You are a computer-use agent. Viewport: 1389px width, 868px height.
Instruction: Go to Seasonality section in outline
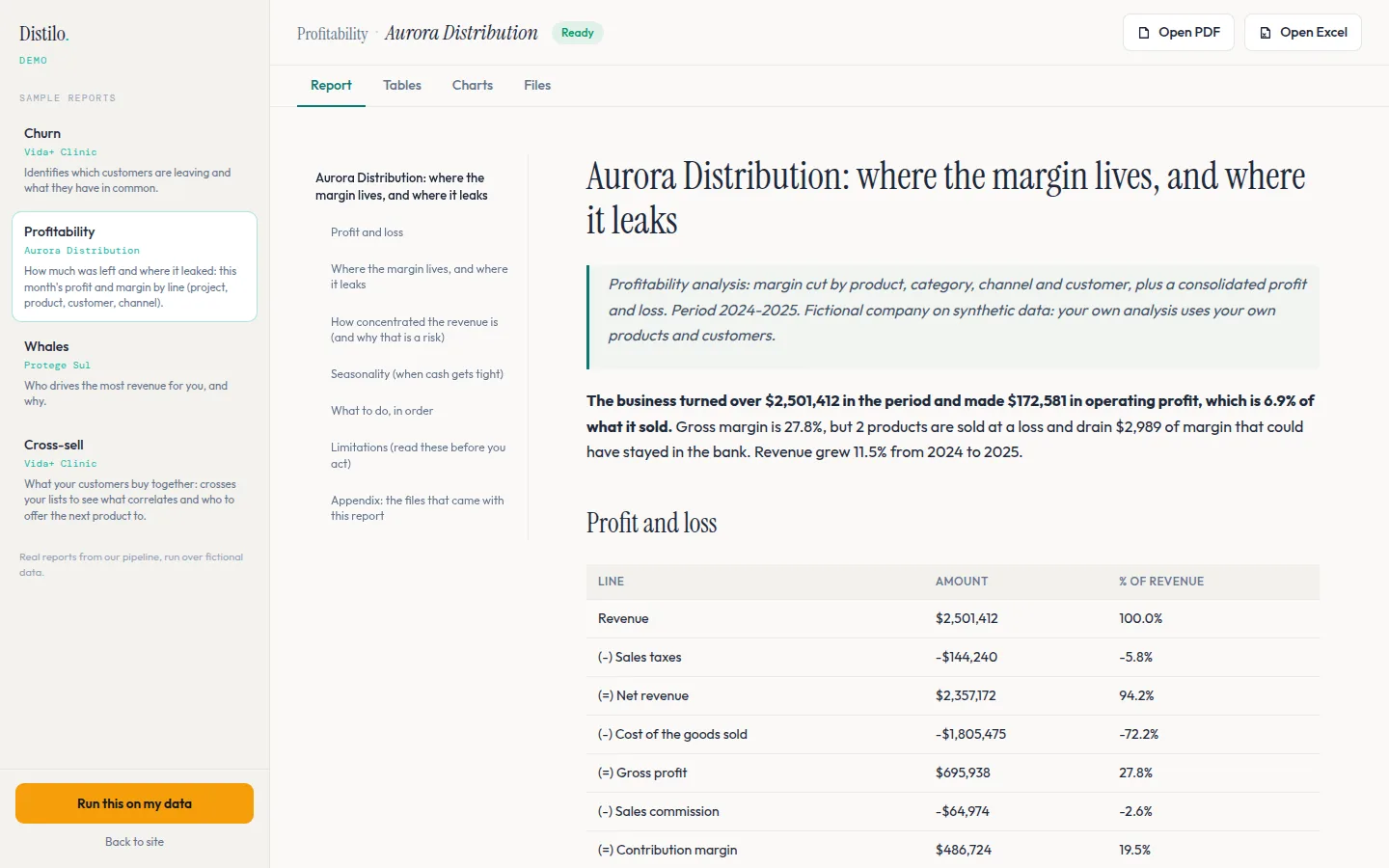coord(417,374)
